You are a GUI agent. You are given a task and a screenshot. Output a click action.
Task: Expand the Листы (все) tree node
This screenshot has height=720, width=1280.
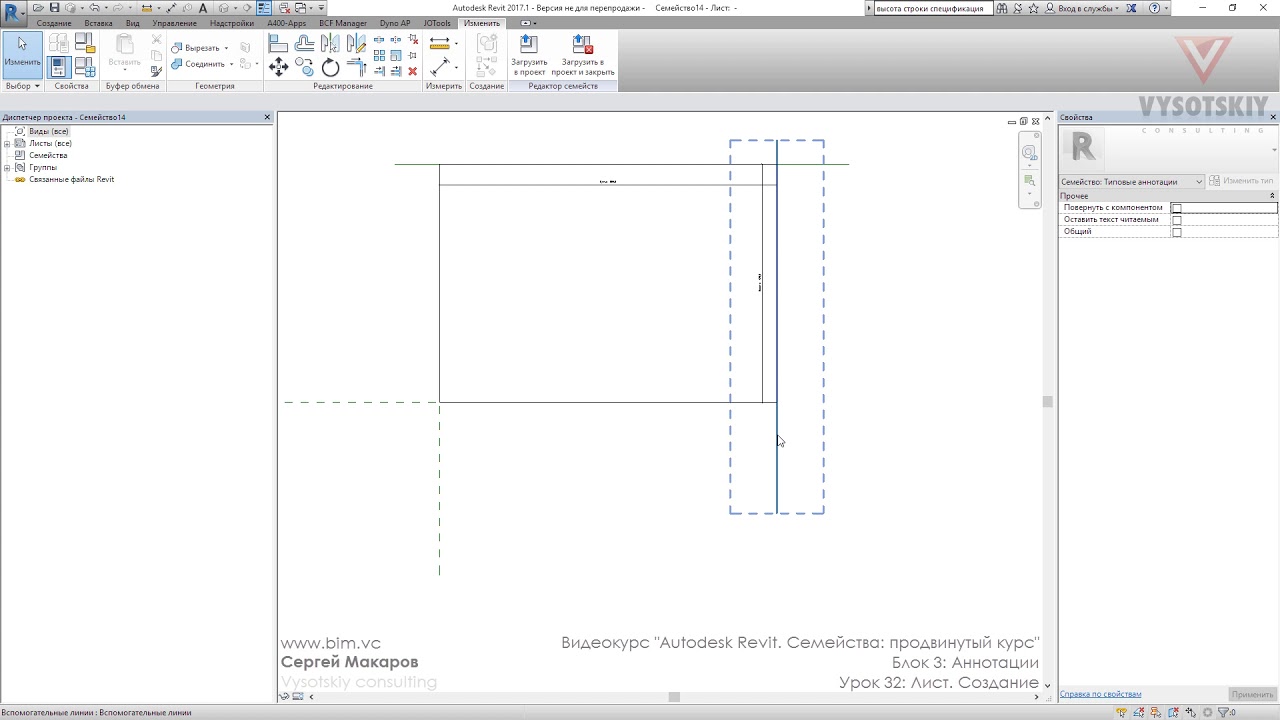pyautogui.click(x=7, y=143)
